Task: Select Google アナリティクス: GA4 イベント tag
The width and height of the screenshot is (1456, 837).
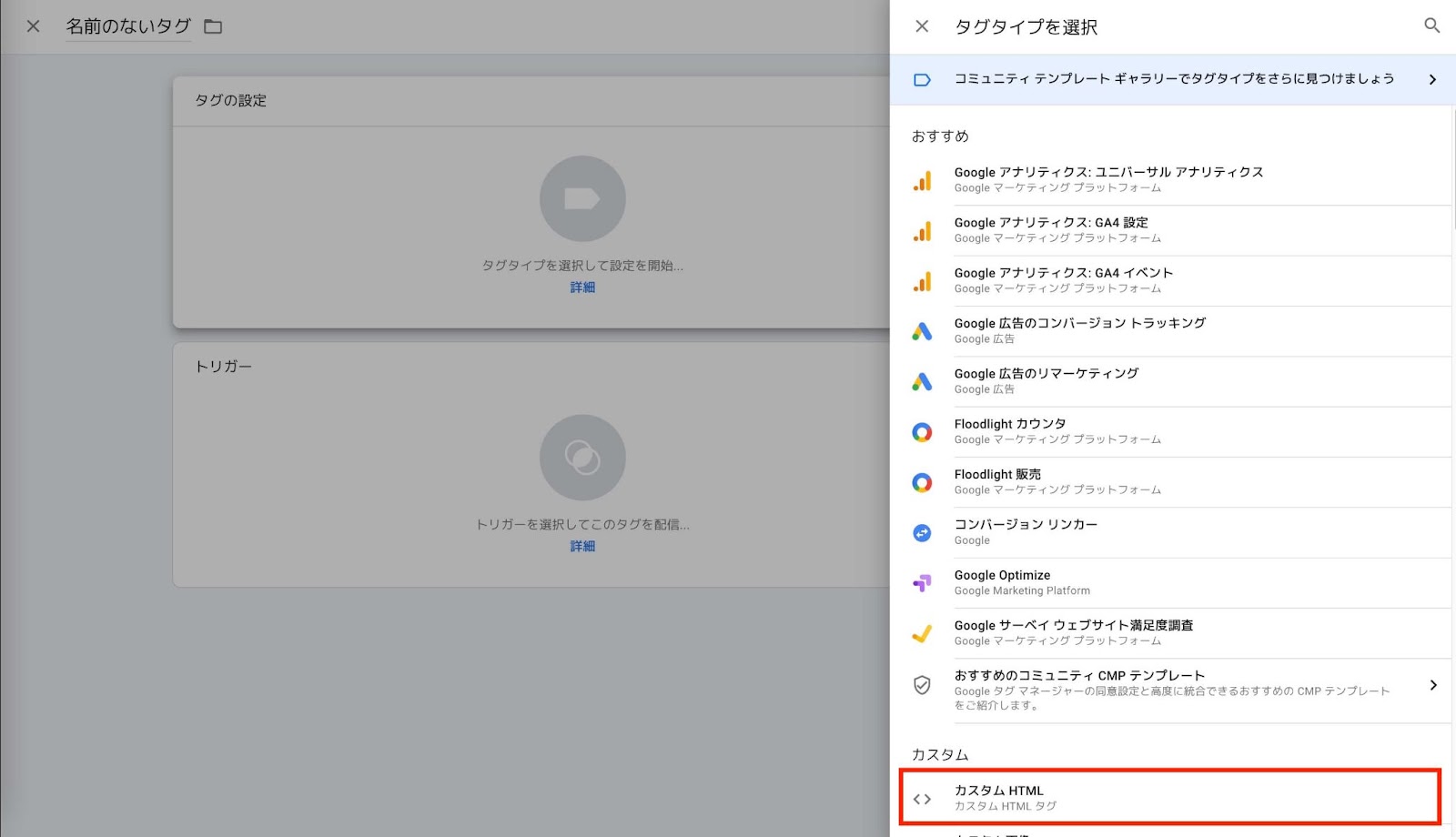Action: [1172, 280]
